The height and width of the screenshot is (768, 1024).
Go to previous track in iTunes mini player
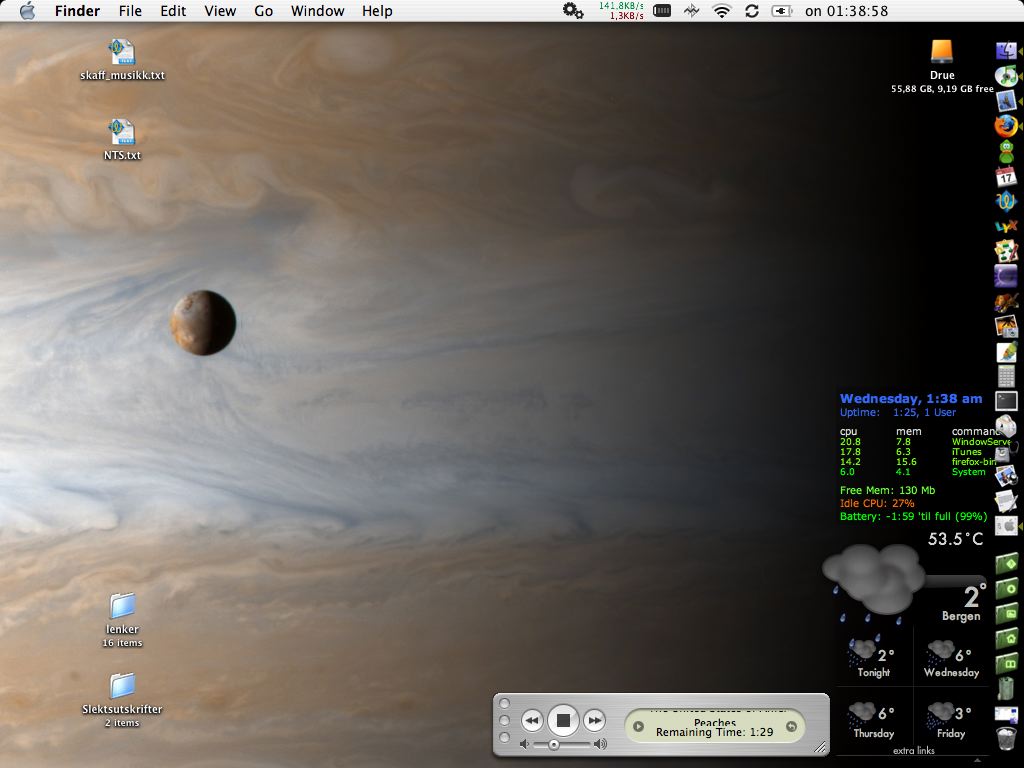532,720
